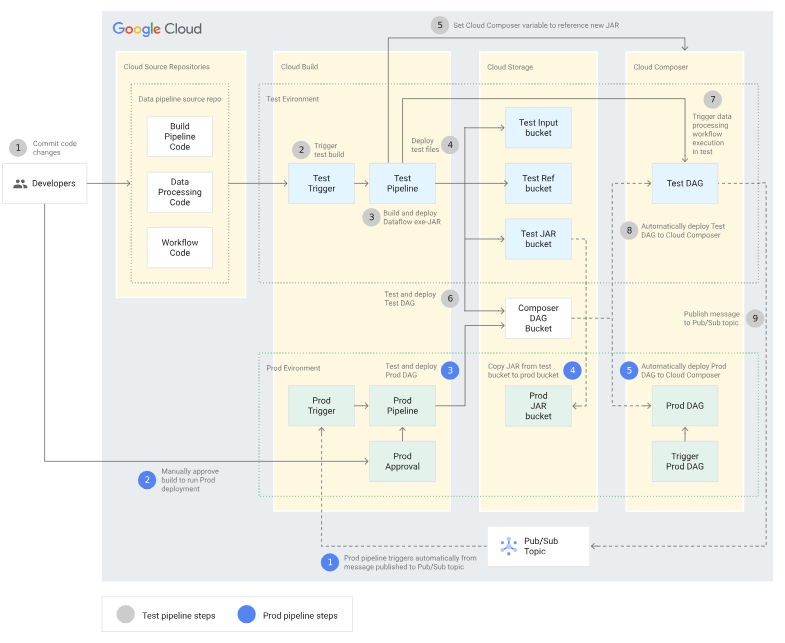Screen dimensions: 785x643
Task: Click the Test DAG node
Action: [685, 183]
